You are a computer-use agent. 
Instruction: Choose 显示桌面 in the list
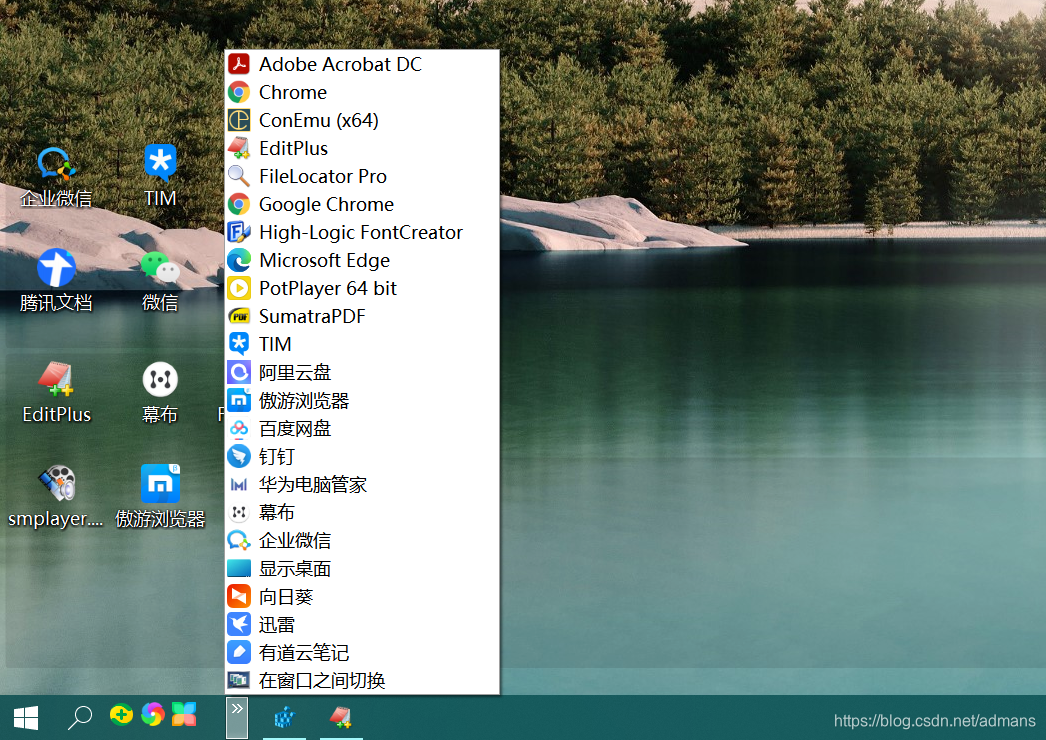click(x=362, y=569)
